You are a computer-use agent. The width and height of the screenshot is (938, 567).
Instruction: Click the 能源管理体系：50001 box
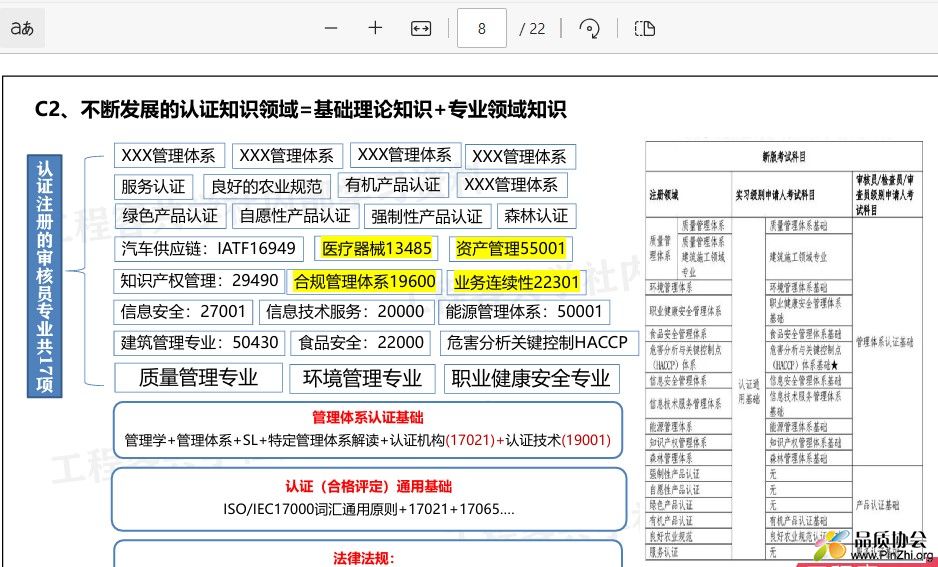(524, 312)
